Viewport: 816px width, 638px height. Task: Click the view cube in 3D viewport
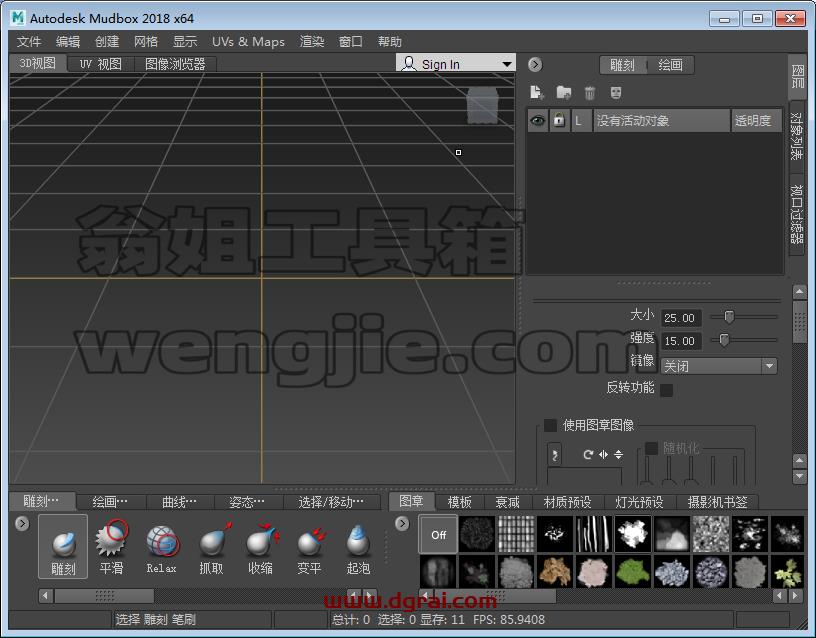[x=482, y=106]
